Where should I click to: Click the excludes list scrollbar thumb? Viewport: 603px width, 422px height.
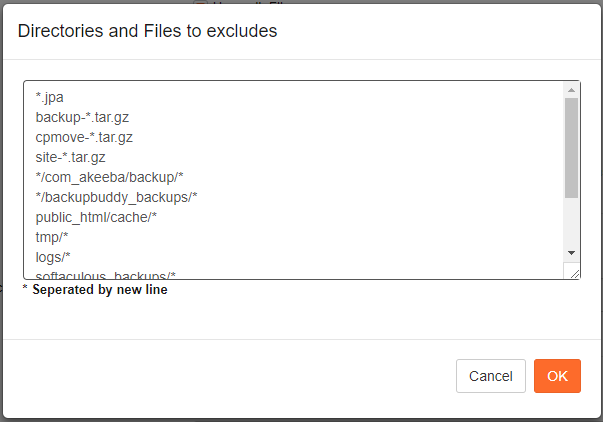[x=571, y=146]
